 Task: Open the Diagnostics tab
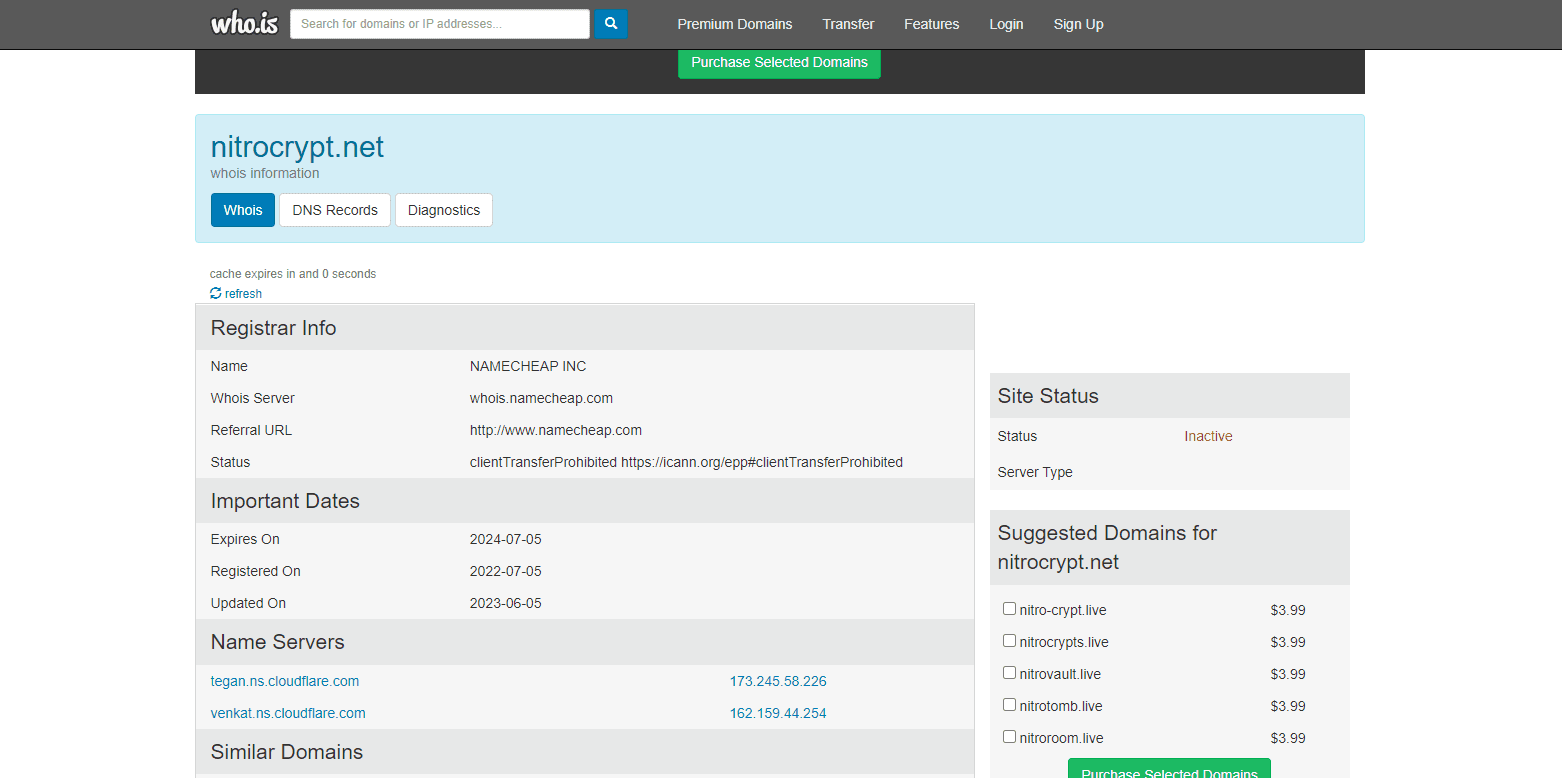point(444,210)
